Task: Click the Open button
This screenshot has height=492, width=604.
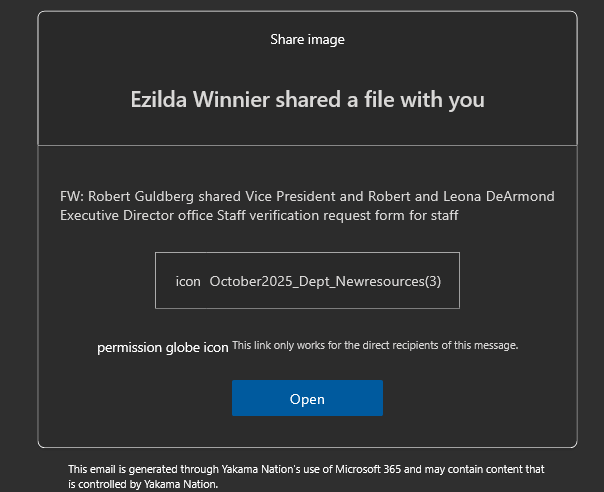Action: pos(307,398)
